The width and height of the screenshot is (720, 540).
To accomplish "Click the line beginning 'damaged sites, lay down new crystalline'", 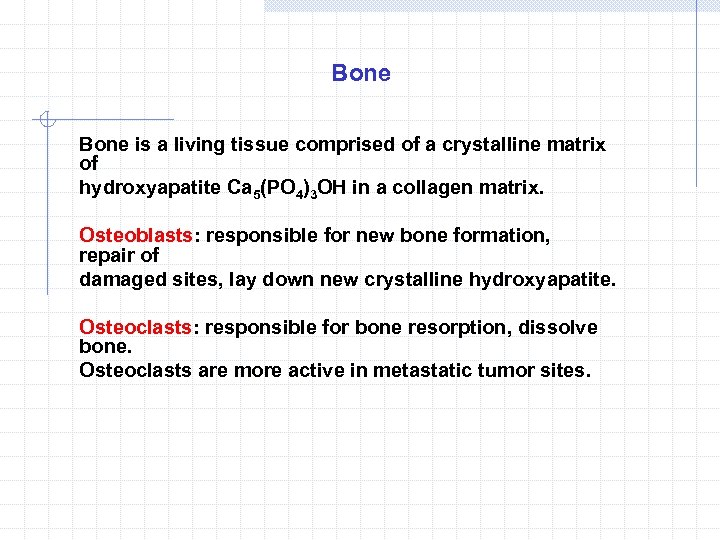I will 347,280.
